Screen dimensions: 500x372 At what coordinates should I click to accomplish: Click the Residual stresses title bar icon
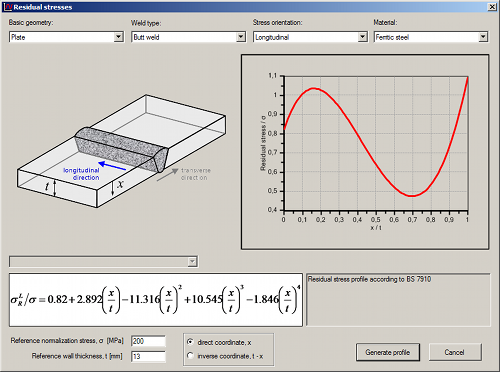8,7
